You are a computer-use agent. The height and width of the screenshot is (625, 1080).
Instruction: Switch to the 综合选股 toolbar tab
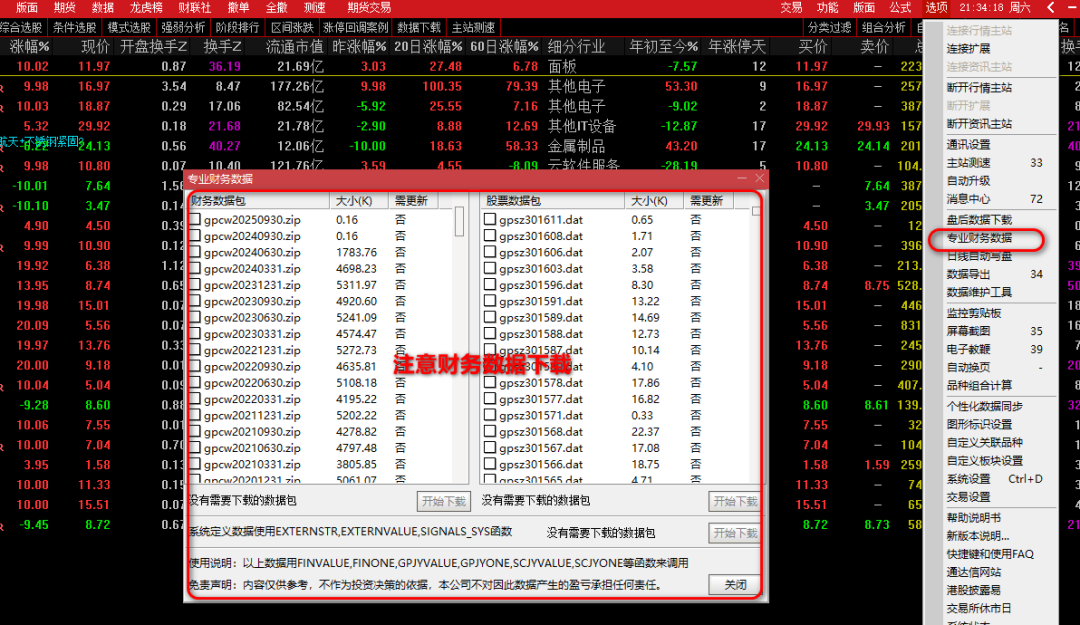point(21,27)
